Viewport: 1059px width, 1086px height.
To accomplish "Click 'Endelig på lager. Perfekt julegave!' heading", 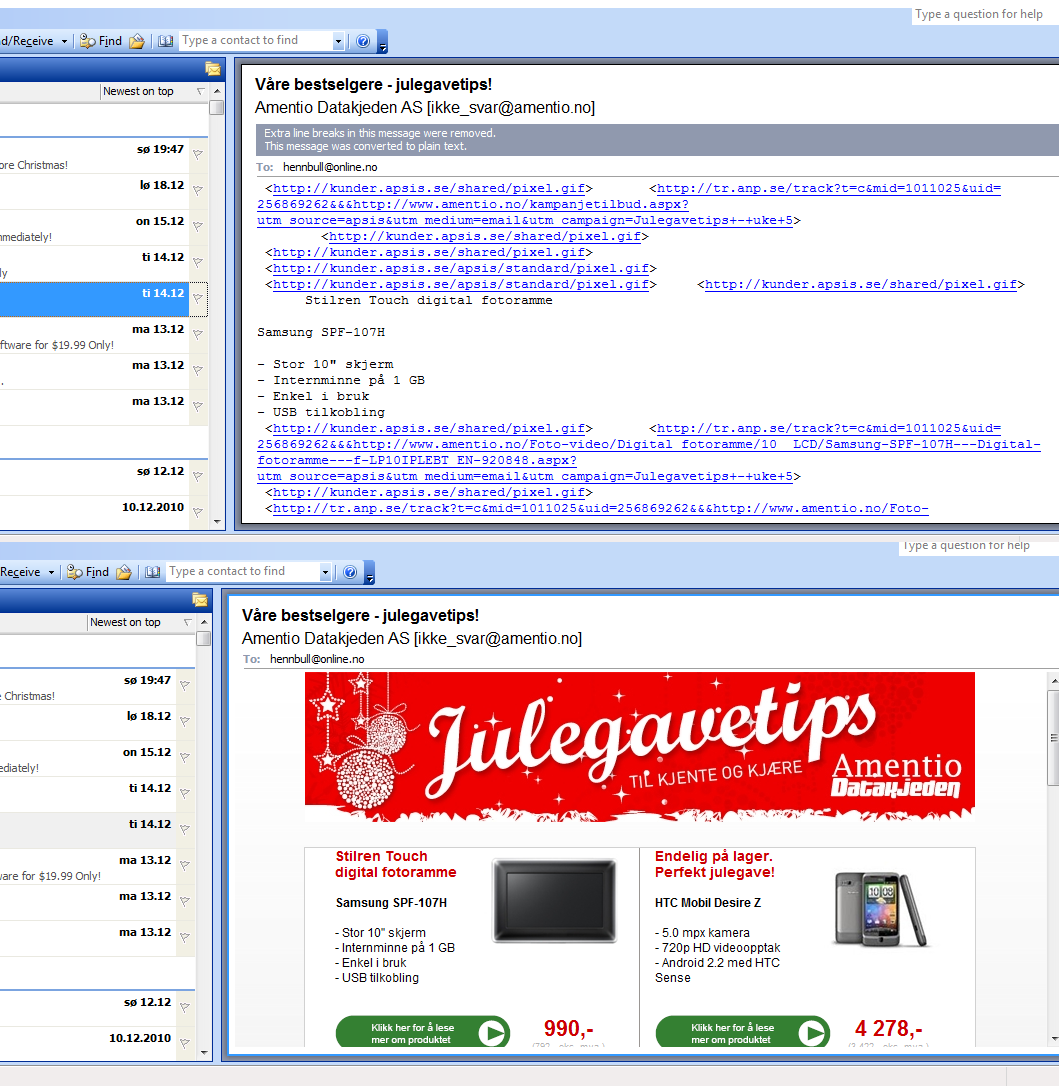I will click(715, 864).
